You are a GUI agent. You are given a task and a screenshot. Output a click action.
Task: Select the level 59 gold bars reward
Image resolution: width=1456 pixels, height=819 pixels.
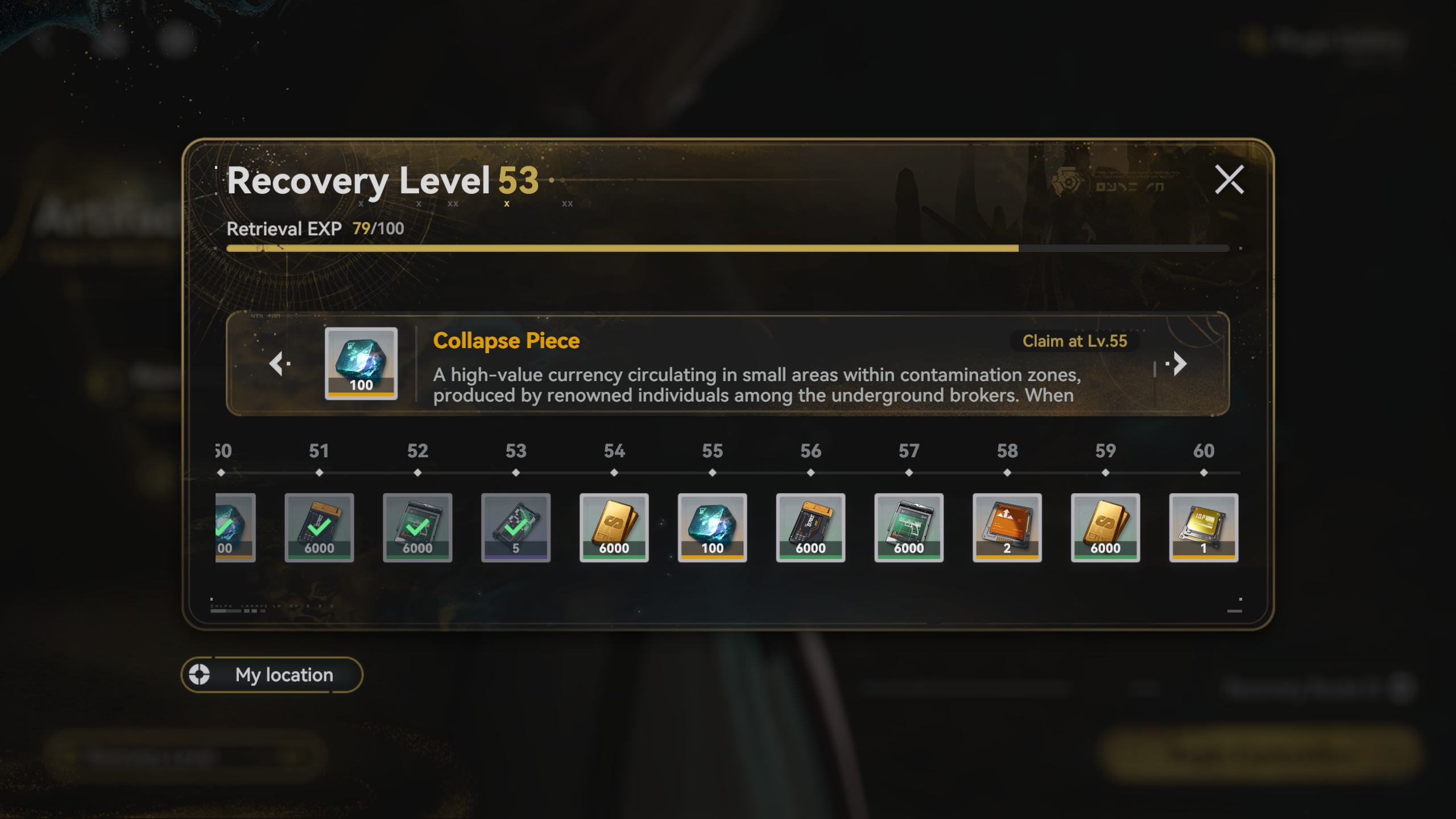(x=1105, y=527)
